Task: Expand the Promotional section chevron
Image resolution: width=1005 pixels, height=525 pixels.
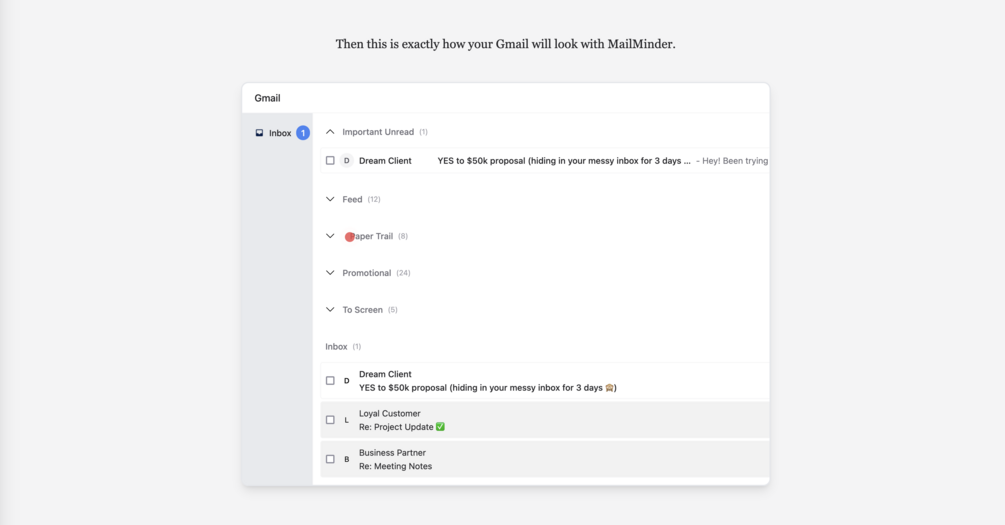Action: tap(330, 273)
